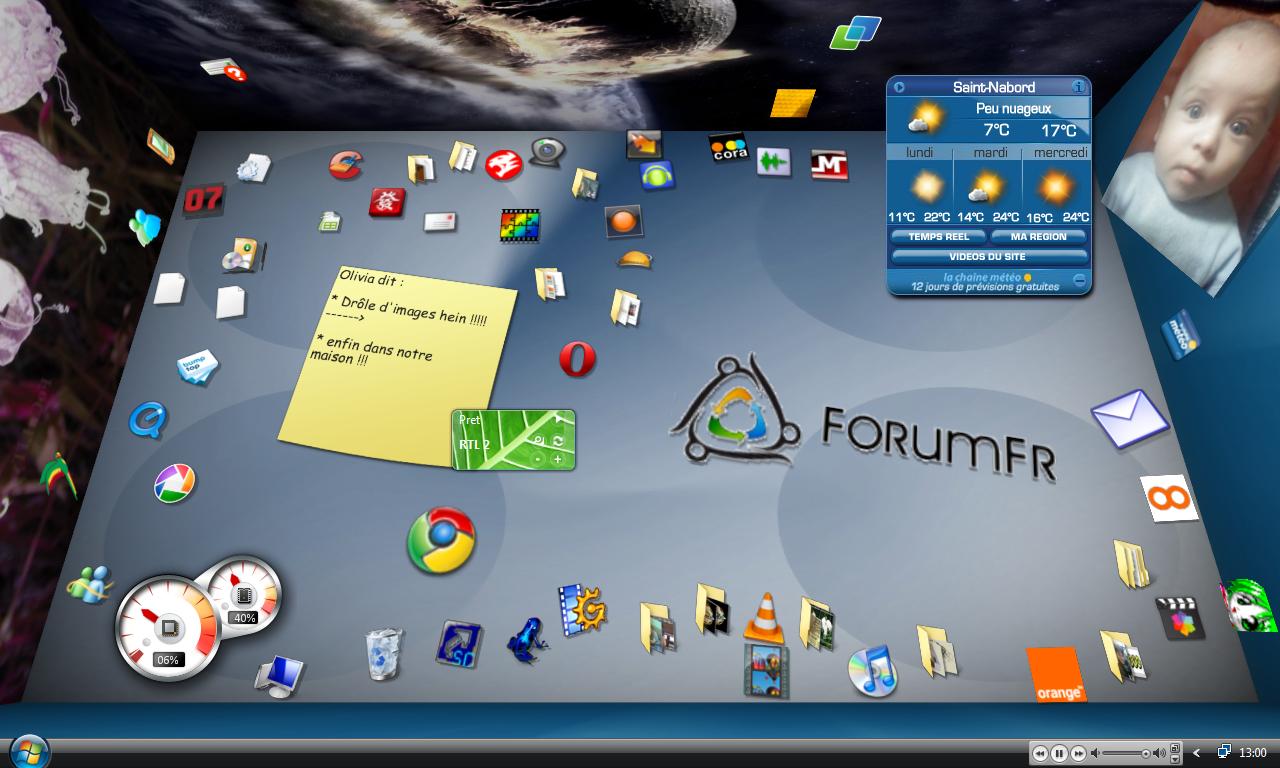The width and height of the screenshot is (1280, 768).
Task: Click the weather gadget info icon
Action: [x=1078, y=87]
